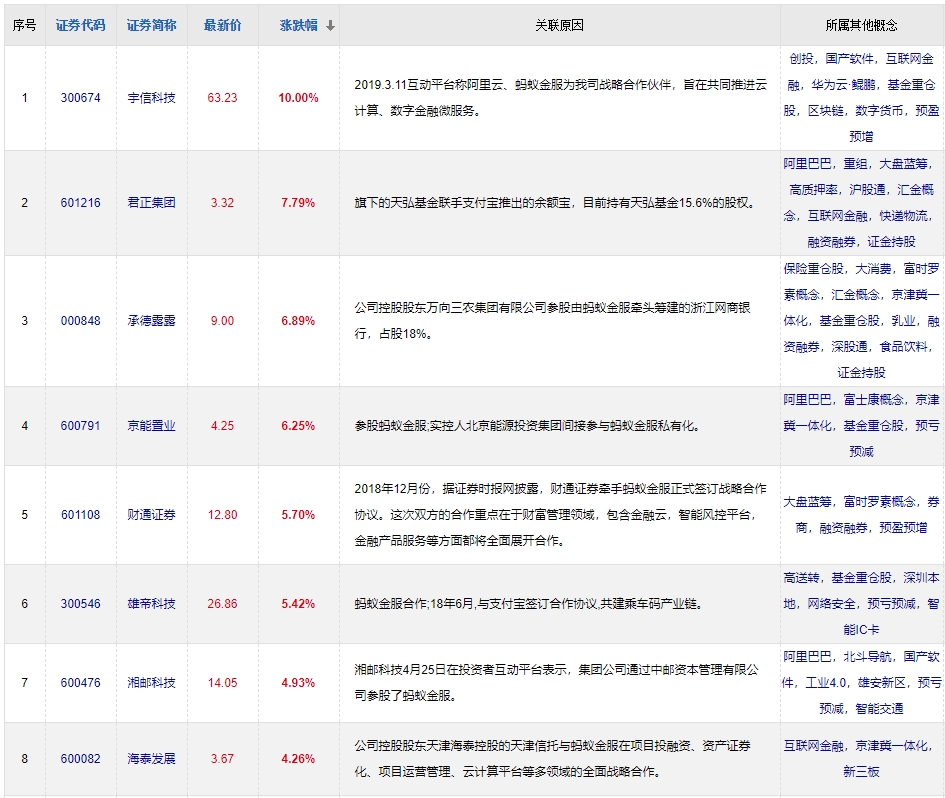The height and width of the screenshot is (798, 945).
Task: Select the 7.79% change value
Action: (x=298, y=203)
